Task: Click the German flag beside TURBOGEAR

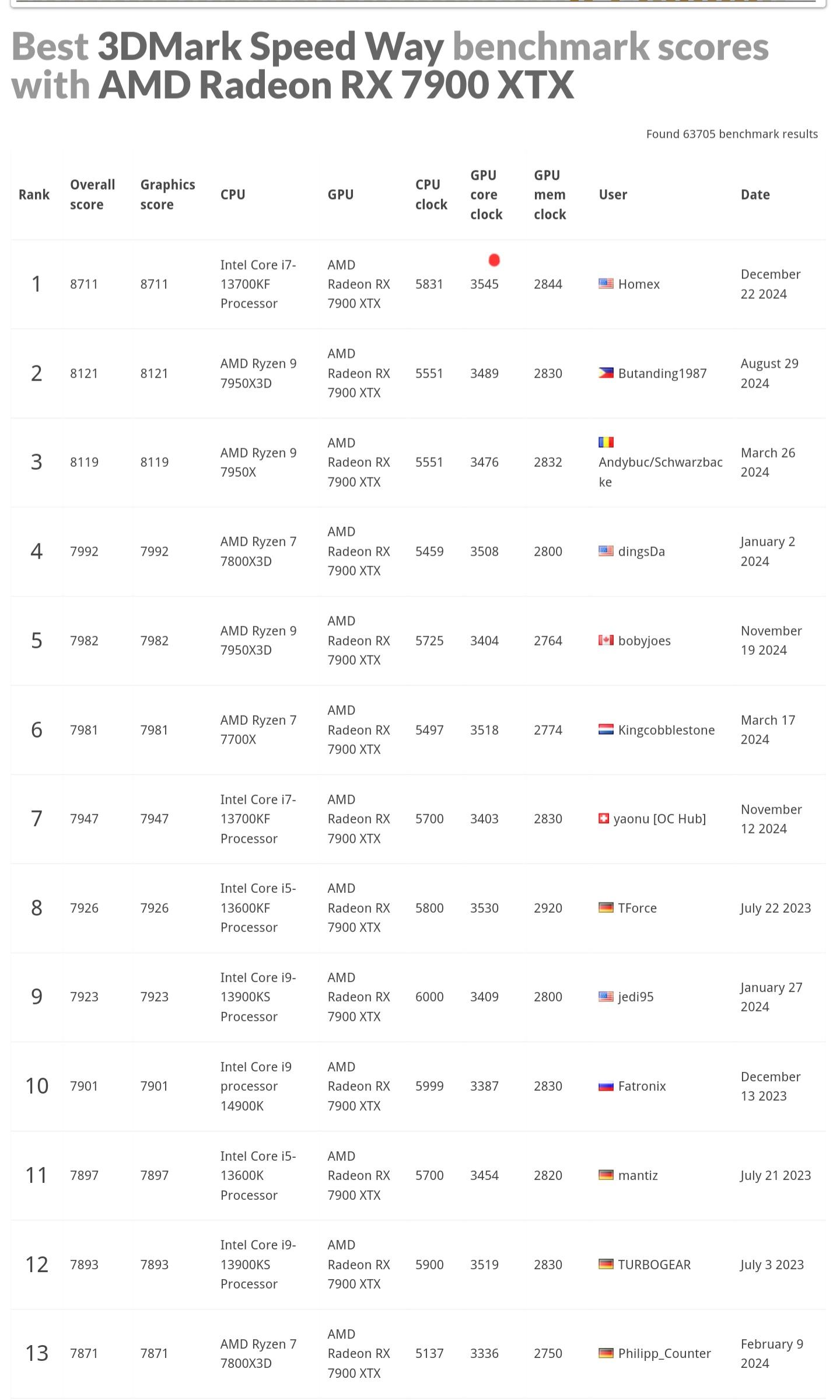Action: (605, 1264)
